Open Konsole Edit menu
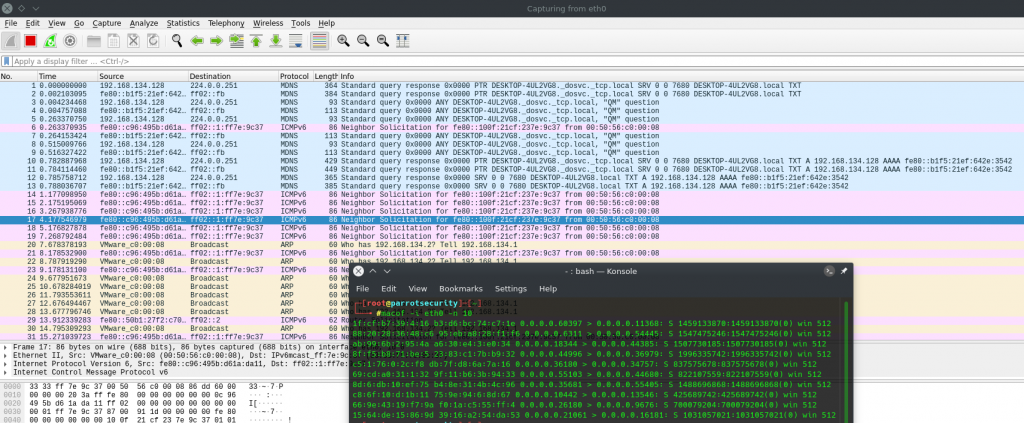 click(x=389, y=289)
